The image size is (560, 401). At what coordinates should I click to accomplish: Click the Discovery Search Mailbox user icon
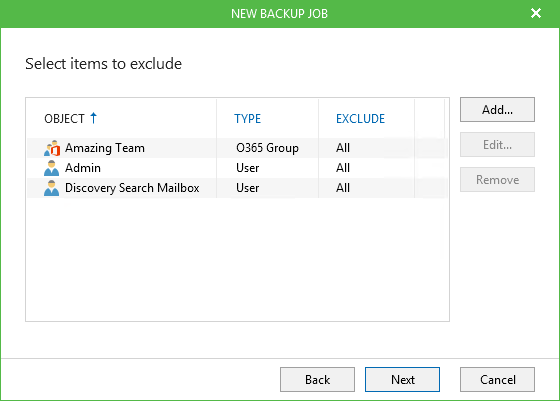point(51,188)
